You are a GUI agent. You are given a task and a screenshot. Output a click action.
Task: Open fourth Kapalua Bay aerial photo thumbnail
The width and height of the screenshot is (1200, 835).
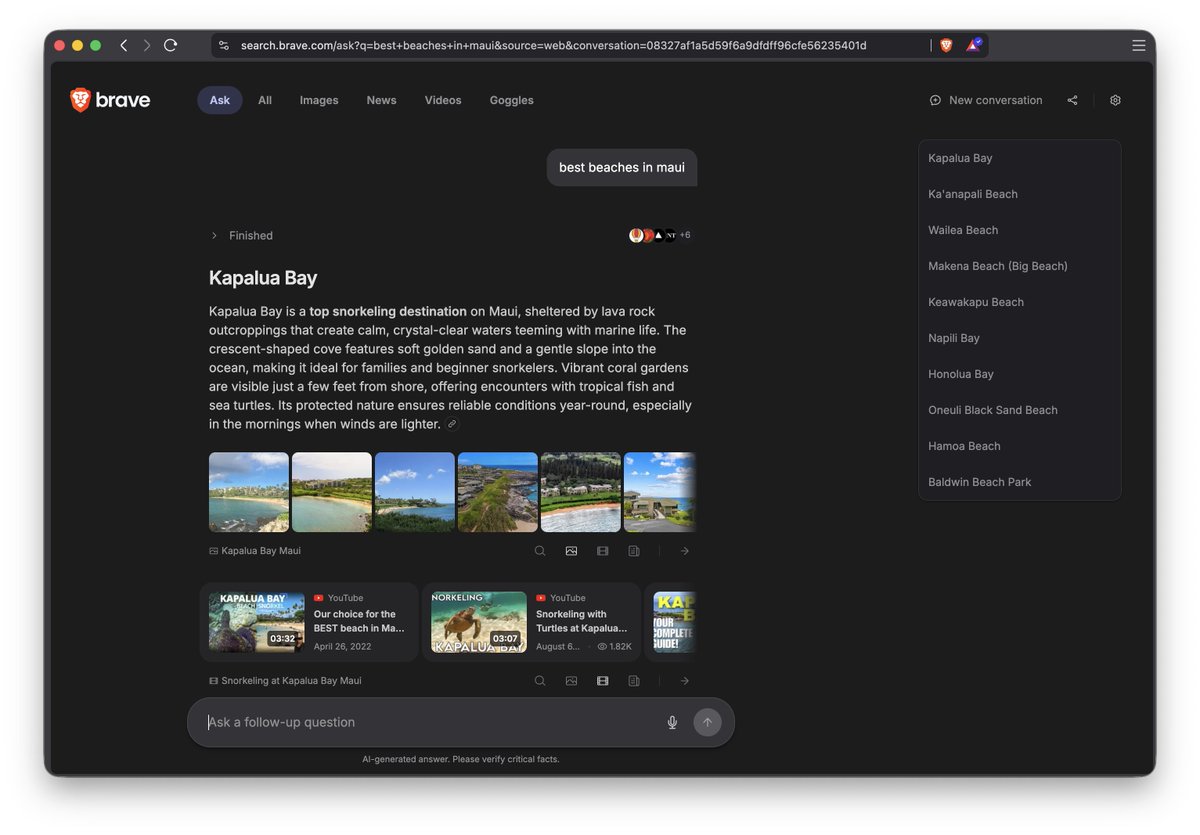pyautogui.click(x=498, y=492)
